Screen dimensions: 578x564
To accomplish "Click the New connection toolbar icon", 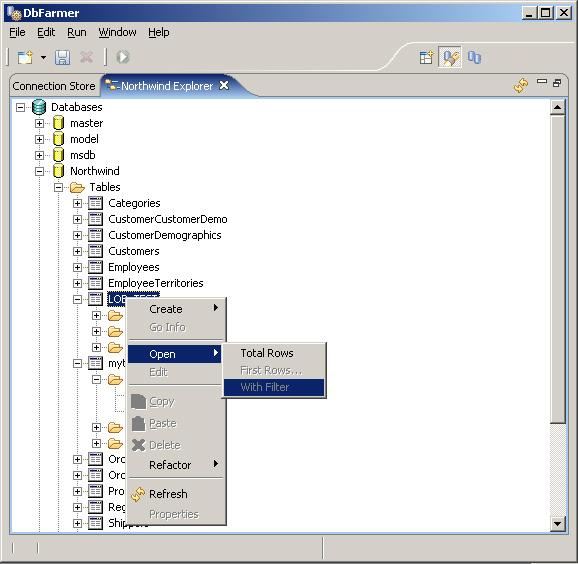I will point(25,57).
